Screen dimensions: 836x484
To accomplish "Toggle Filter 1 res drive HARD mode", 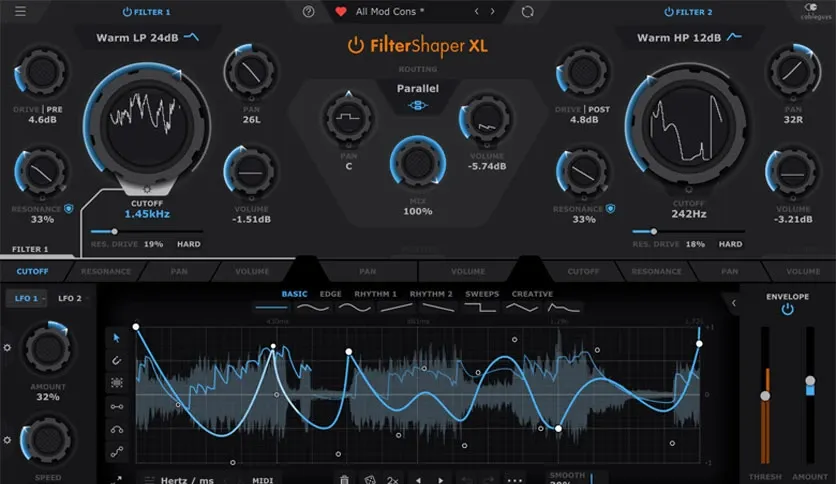I will coord(189,244).
